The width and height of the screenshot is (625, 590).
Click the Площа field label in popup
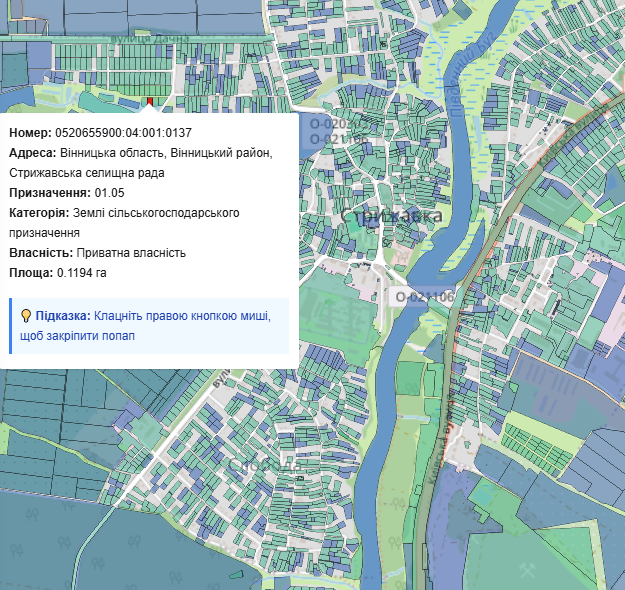pos(31,273)
